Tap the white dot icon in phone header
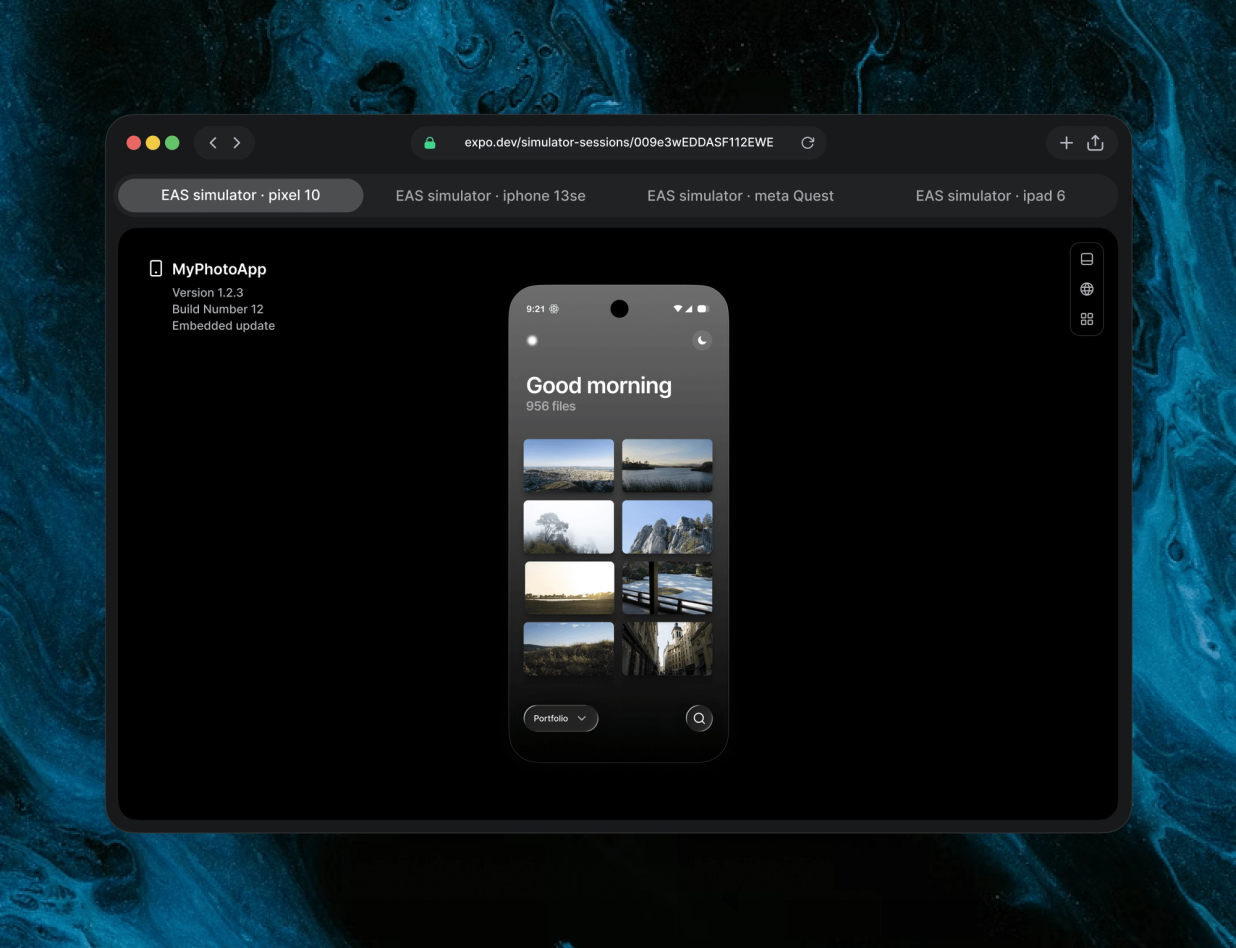Viewport: 1236px width, 948px height. (532, 341)
